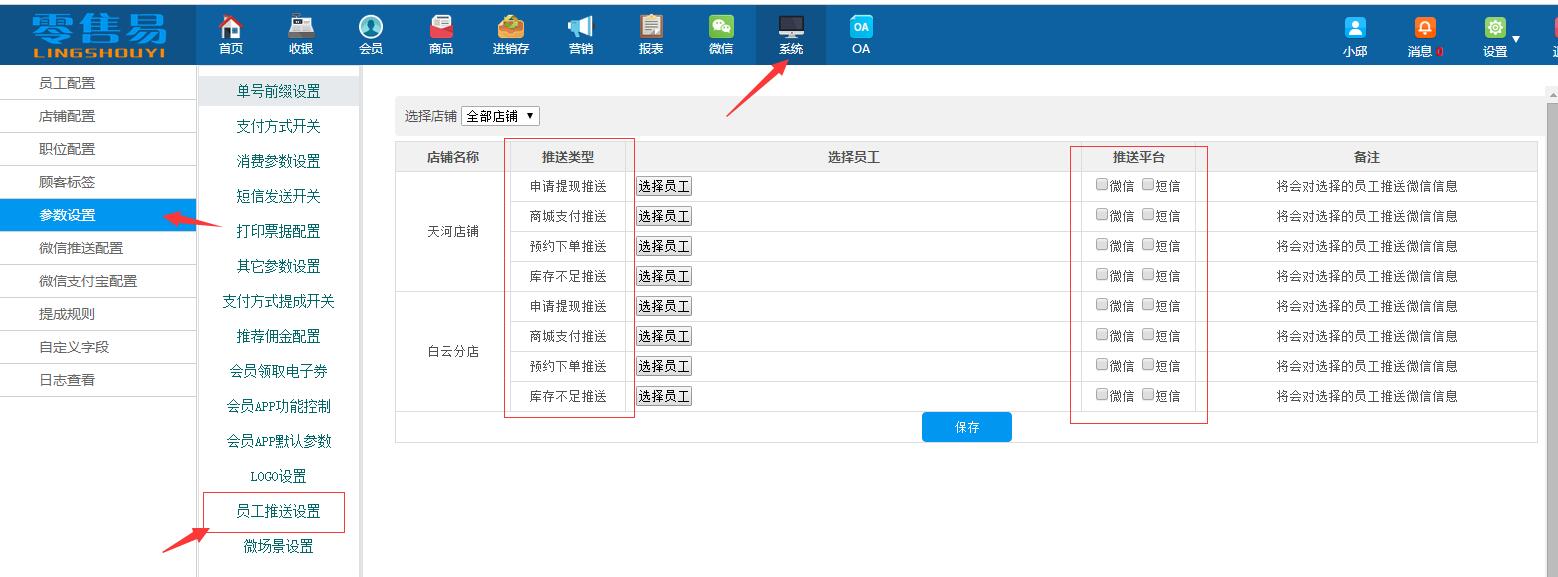Select the 会员 (members) icon in top navigation
Viewport: 1558px width, 577px height.
click(x=371, y=33)
